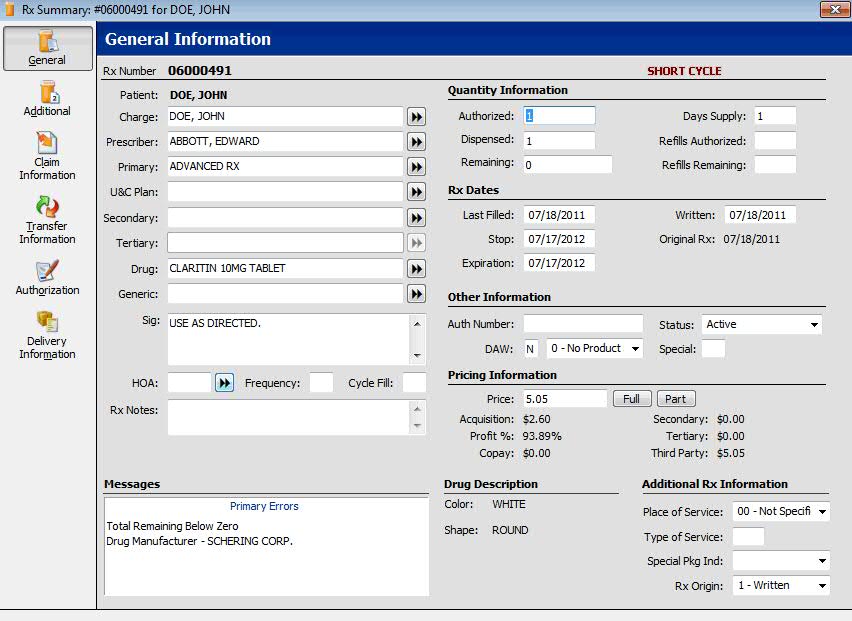
Task: Click the lookup arrow next to Prescriber
Action: click(416, 142)
